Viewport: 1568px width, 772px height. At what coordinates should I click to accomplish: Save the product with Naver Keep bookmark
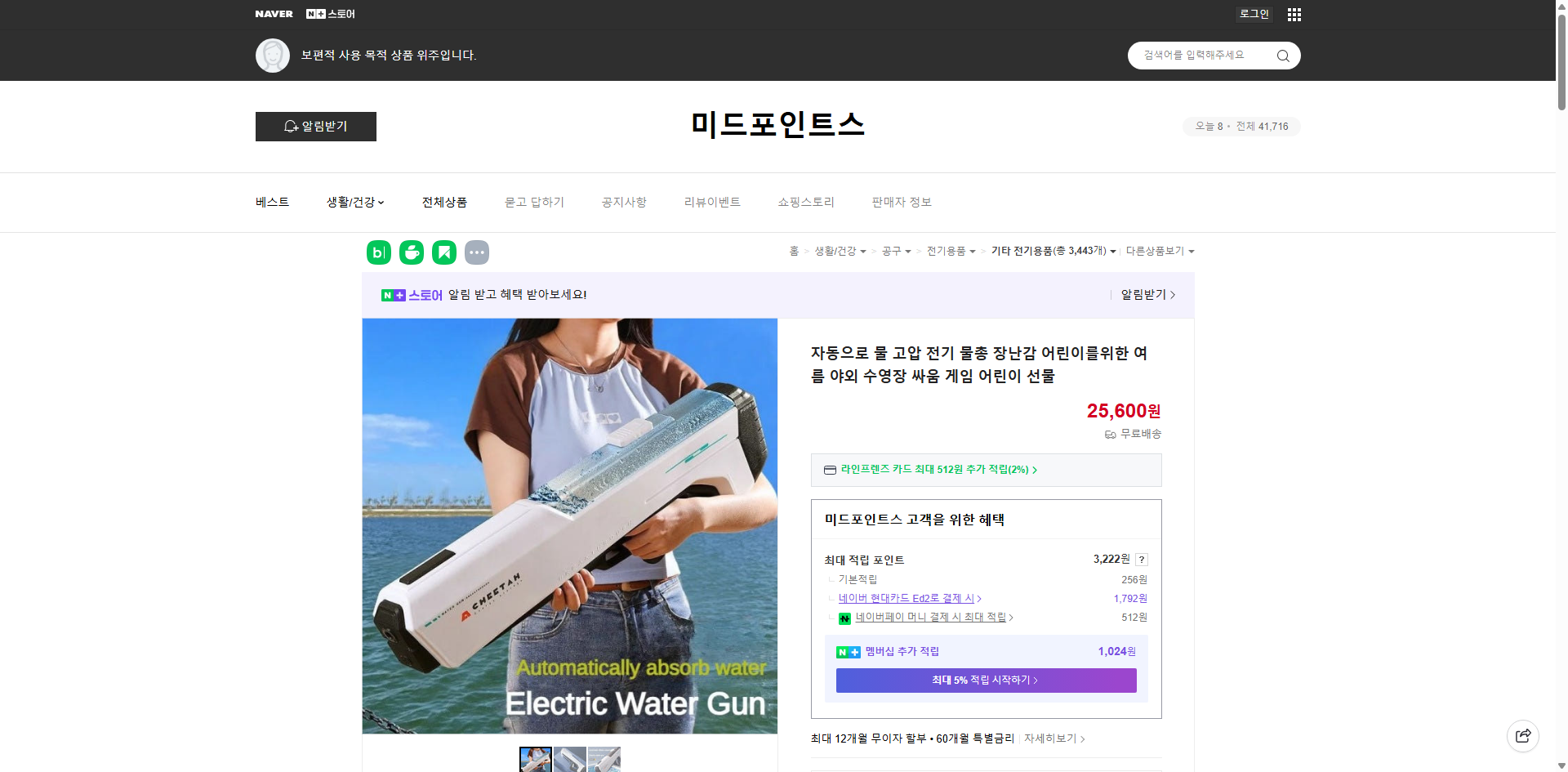tap(443, 252)
